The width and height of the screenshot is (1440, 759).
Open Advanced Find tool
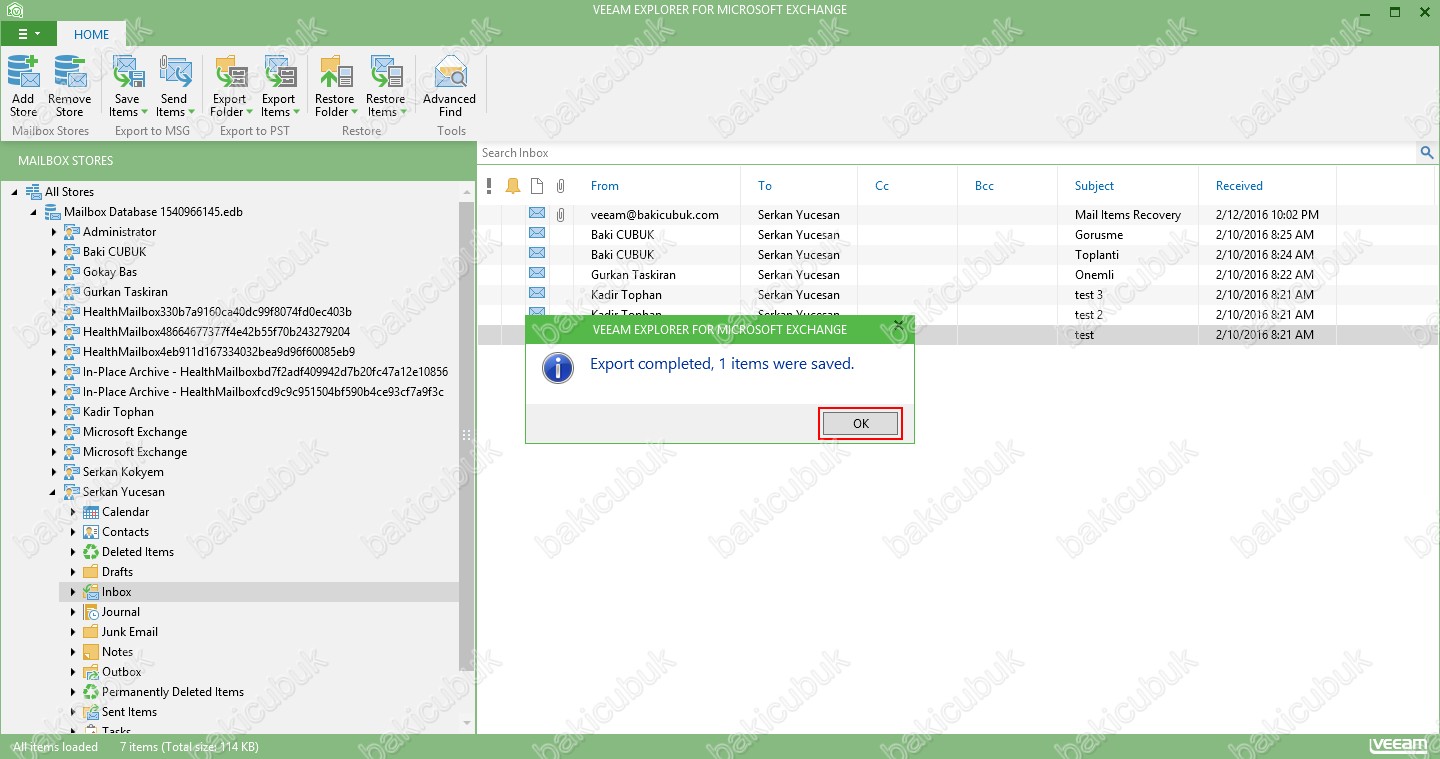(450, 86)
